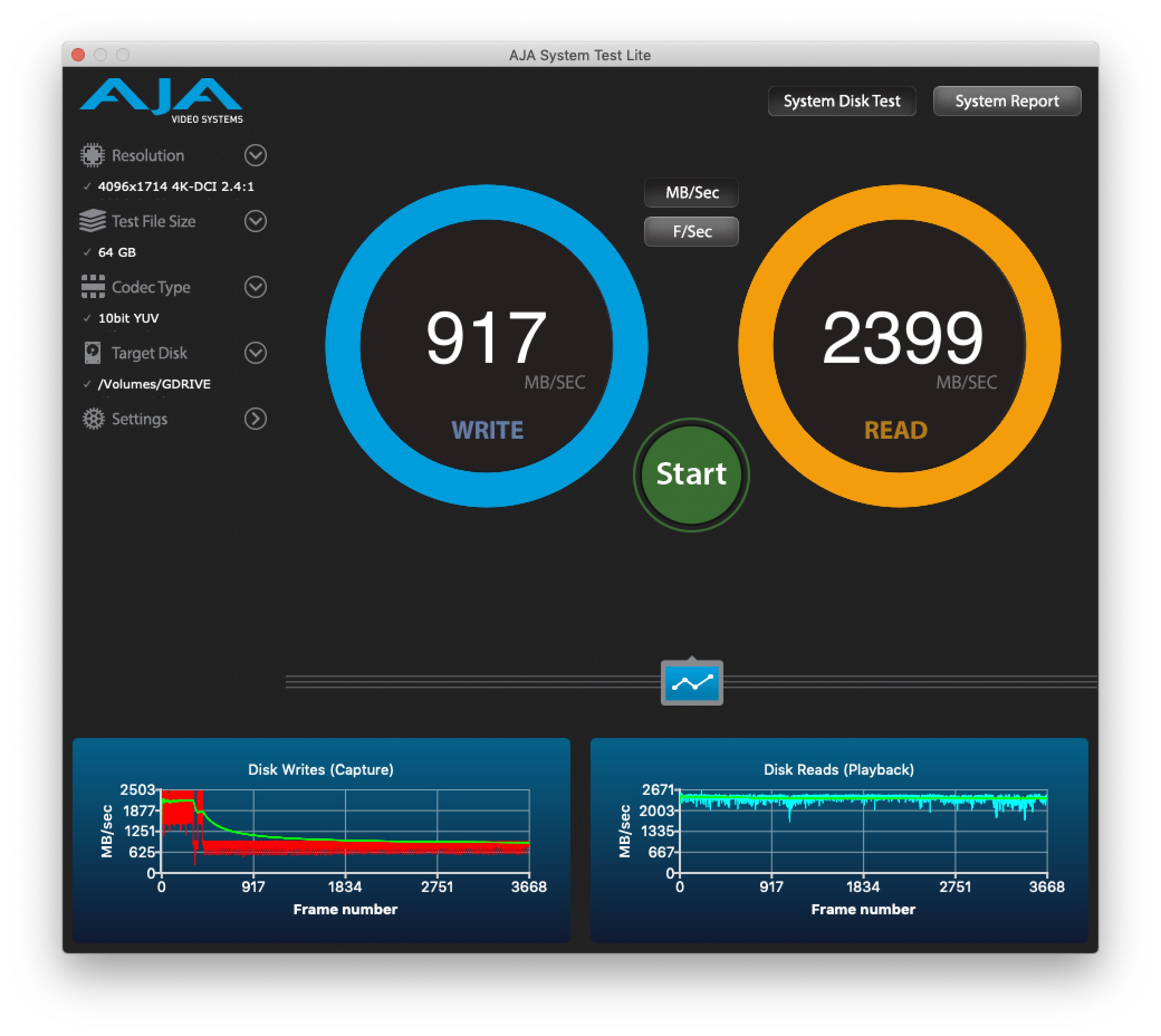Screen dimensions: 1161x1036
Task: Click the Codec Type film icon
Action: 92,287
